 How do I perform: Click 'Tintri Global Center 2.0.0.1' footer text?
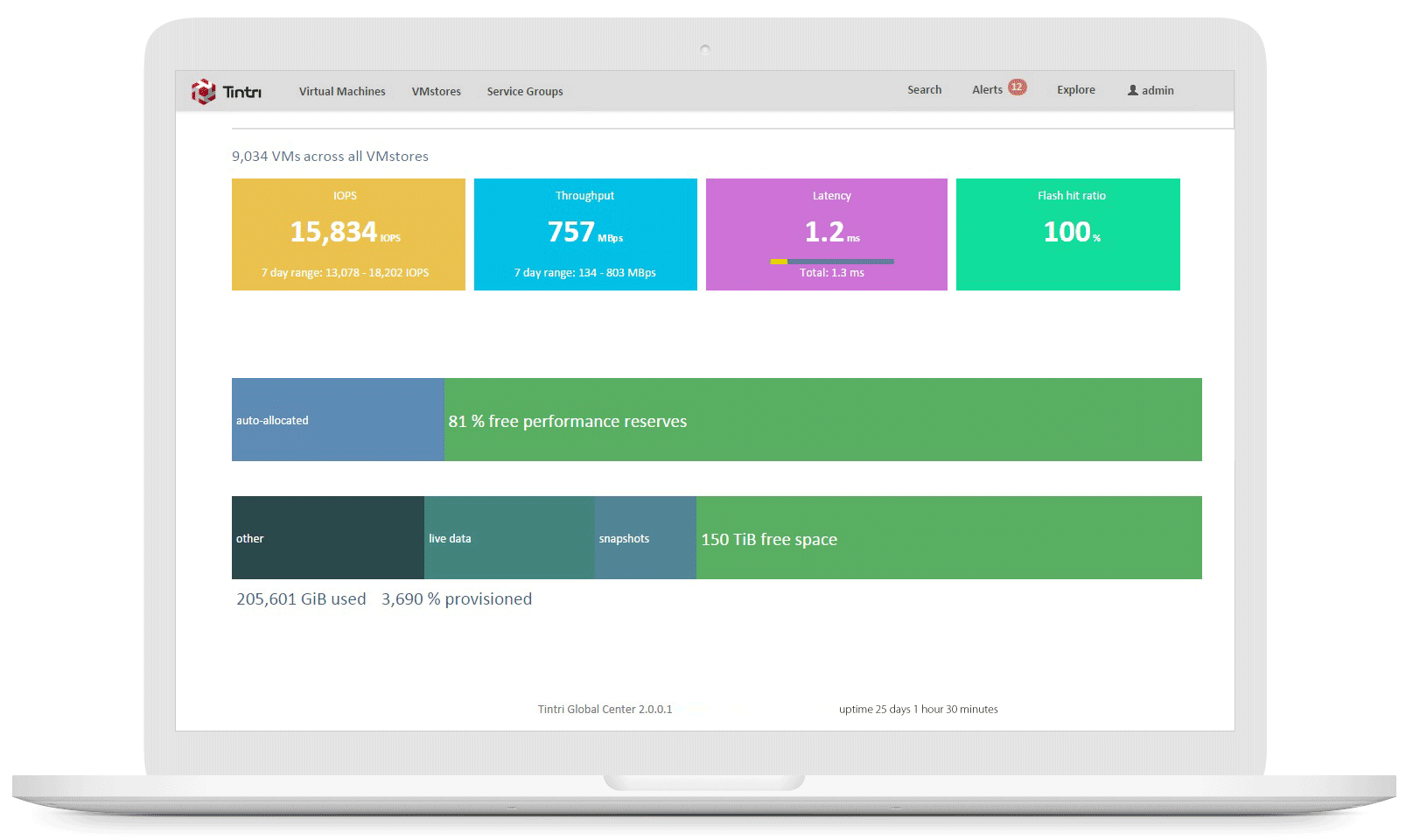pyautogui.click(x=605, y=709)
